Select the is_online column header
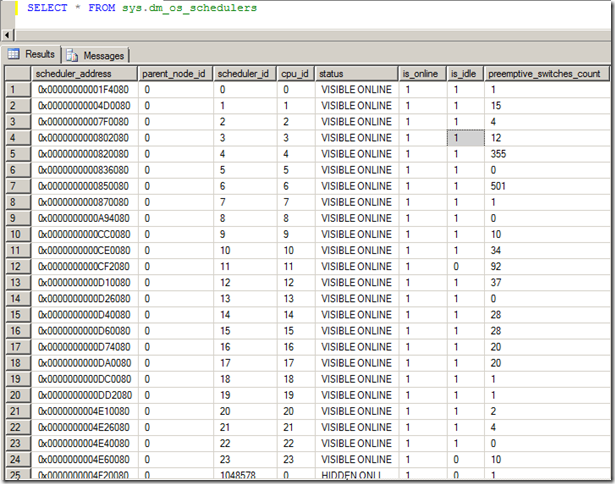Screen dimensions: 615x484 point(422,74)
